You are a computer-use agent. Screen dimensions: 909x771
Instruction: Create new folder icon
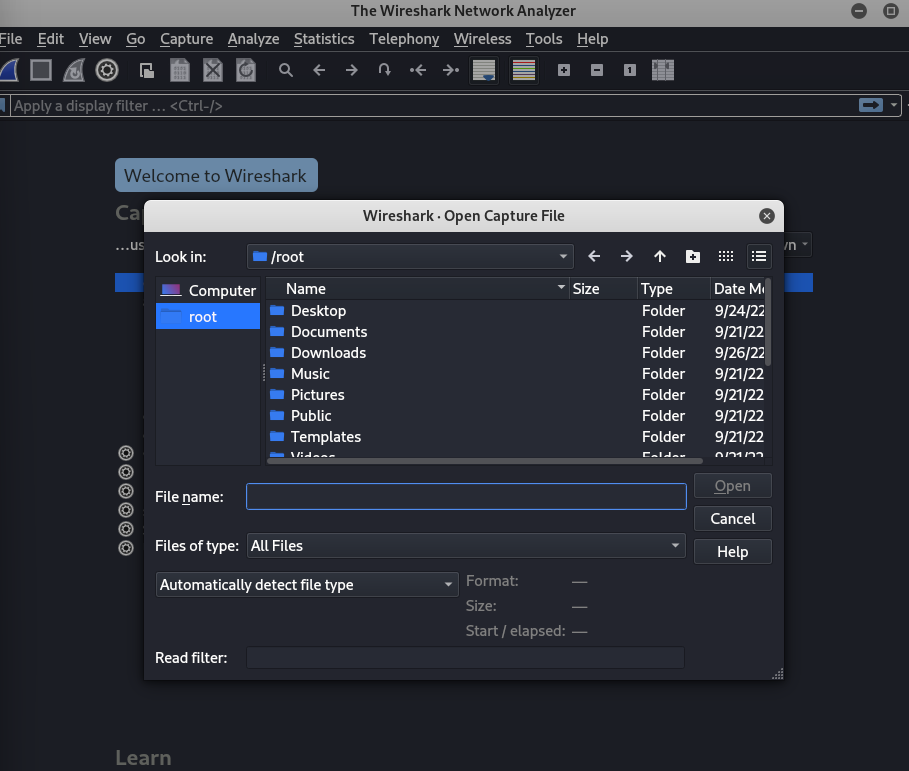(x=693, y=256)
